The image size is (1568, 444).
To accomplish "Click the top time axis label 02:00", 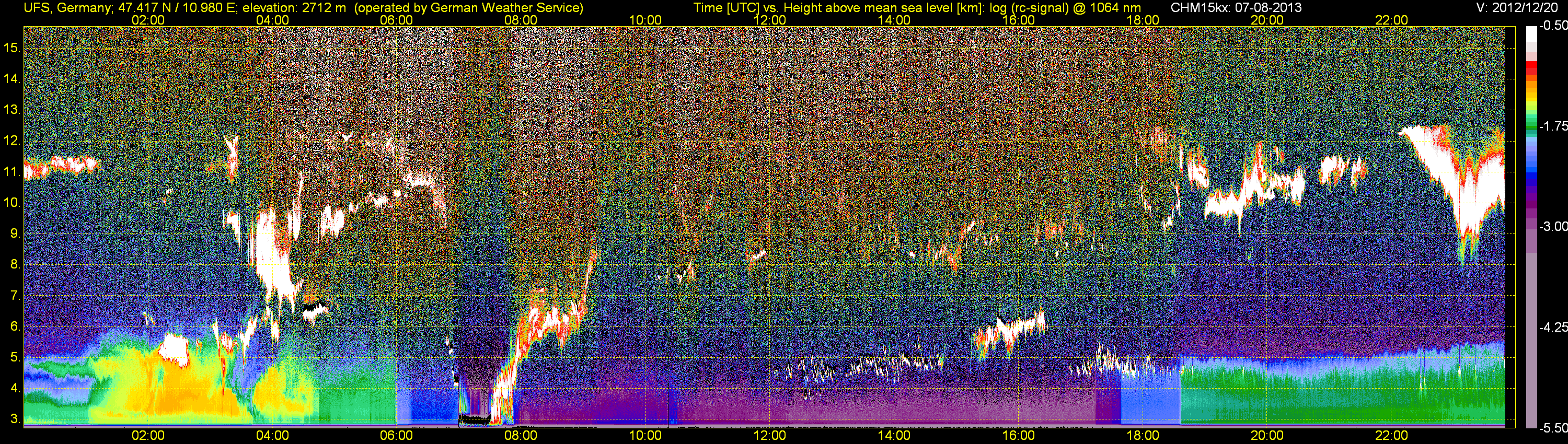I will click(148, 20).
